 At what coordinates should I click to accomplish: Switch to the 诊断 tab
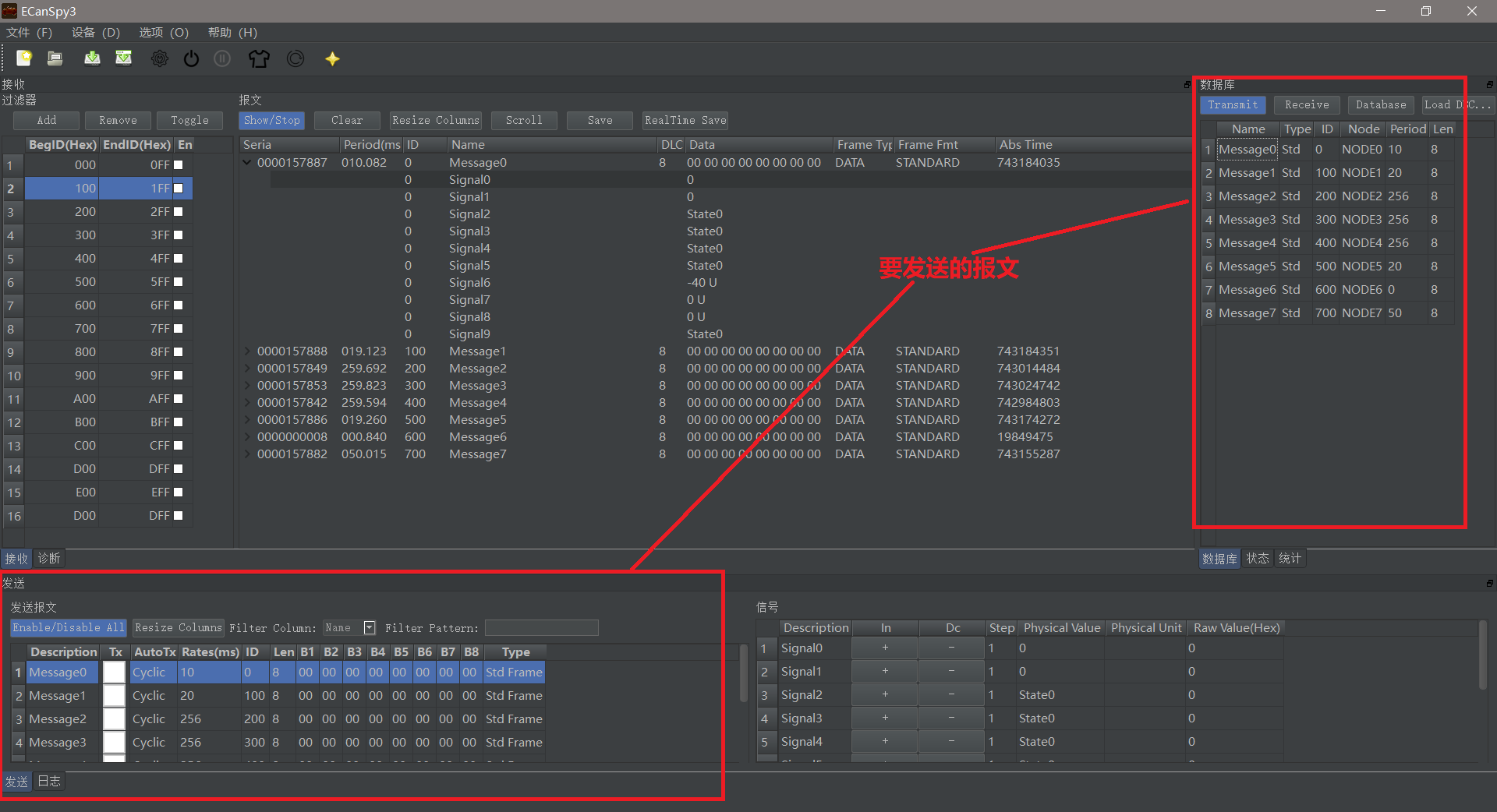tap(49, 559)
